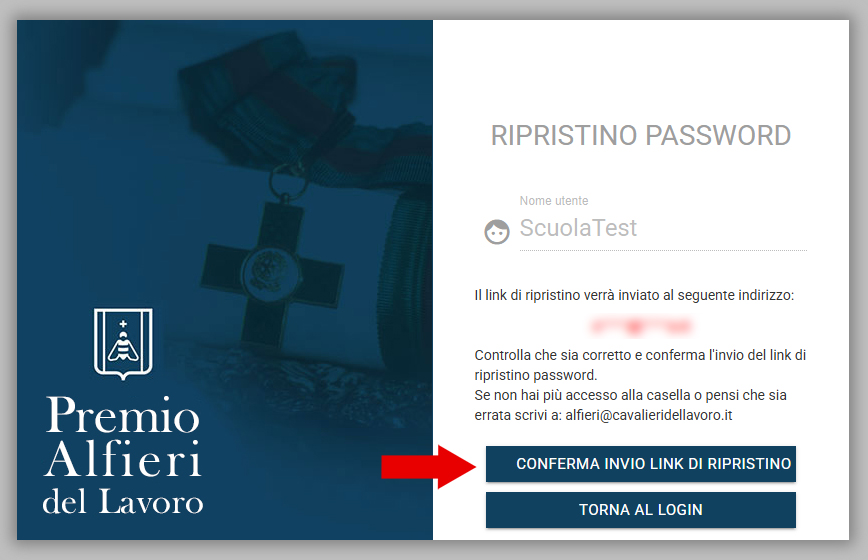Image resolution: width=868 pixels, height=560 pixels.
Task: Click the metal ring atop the cross medal
Action: (x=288, y=180)
